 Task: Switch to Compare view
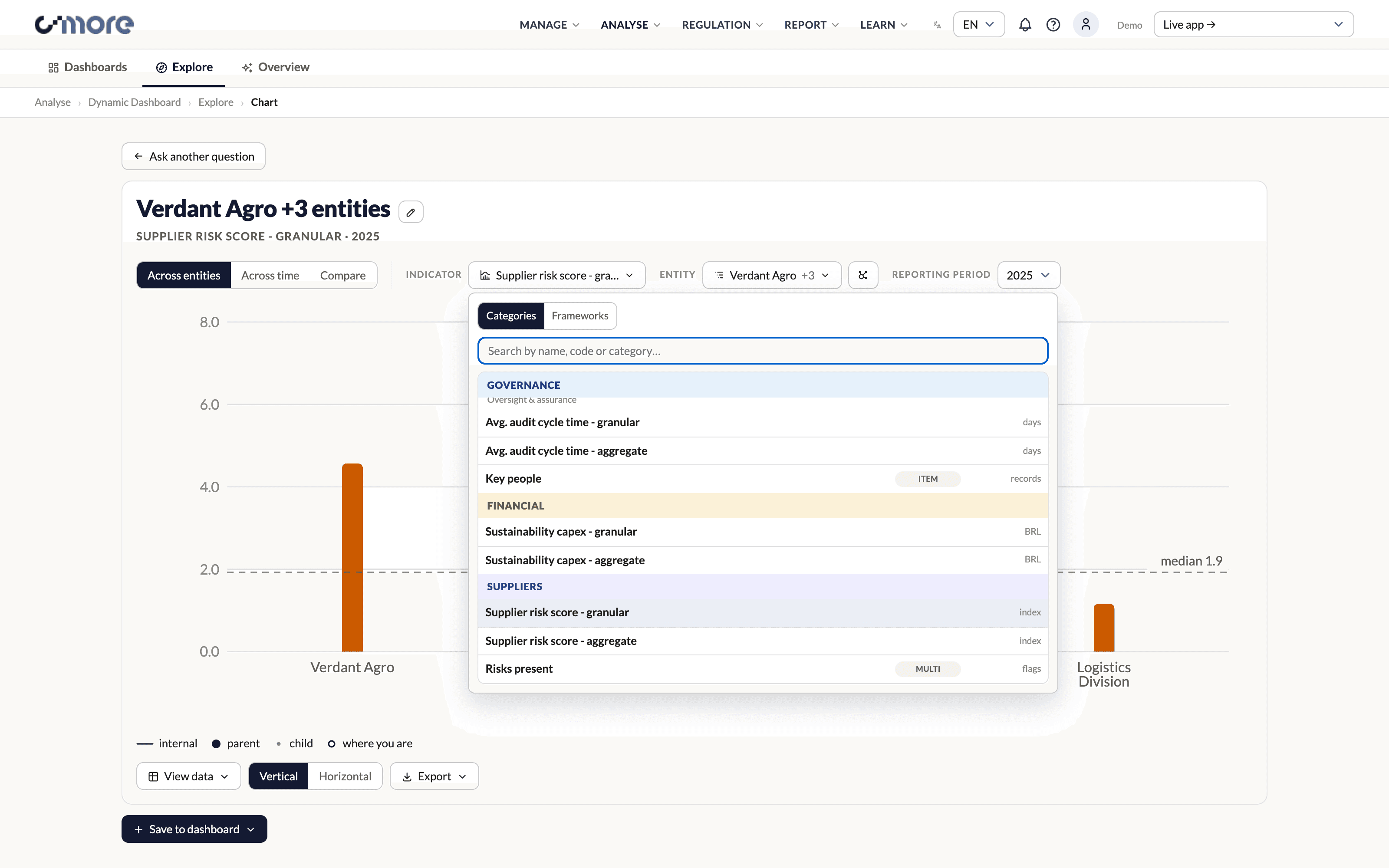tap(342, 275)
